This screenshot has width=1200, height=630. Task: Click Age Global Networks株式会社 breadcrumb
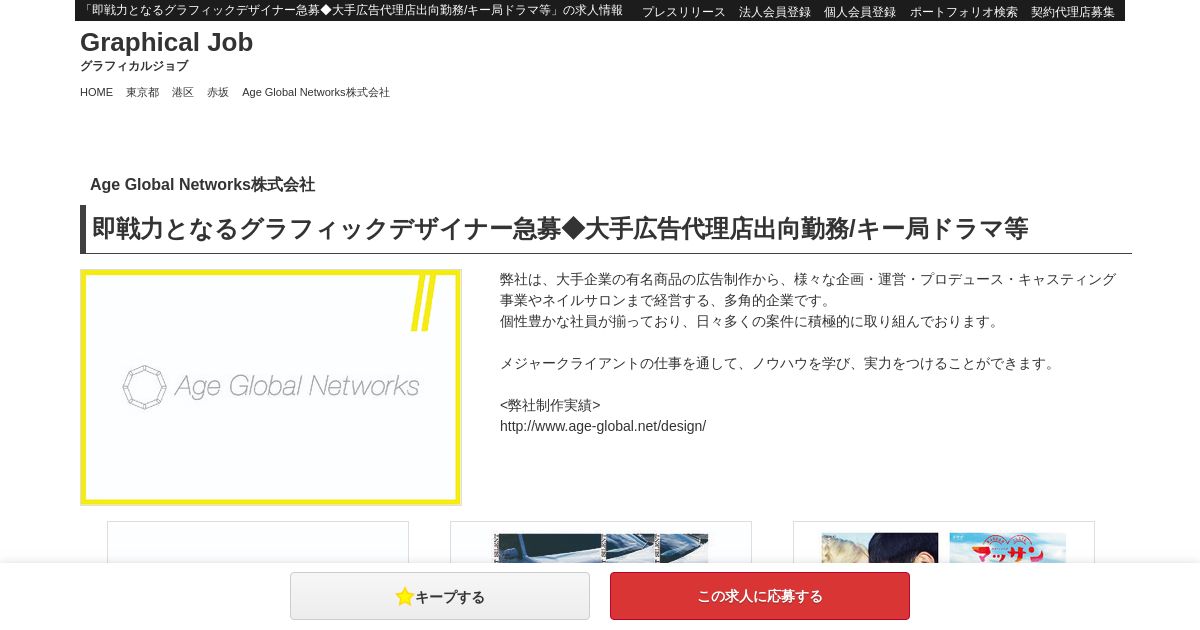click(316, 92)
